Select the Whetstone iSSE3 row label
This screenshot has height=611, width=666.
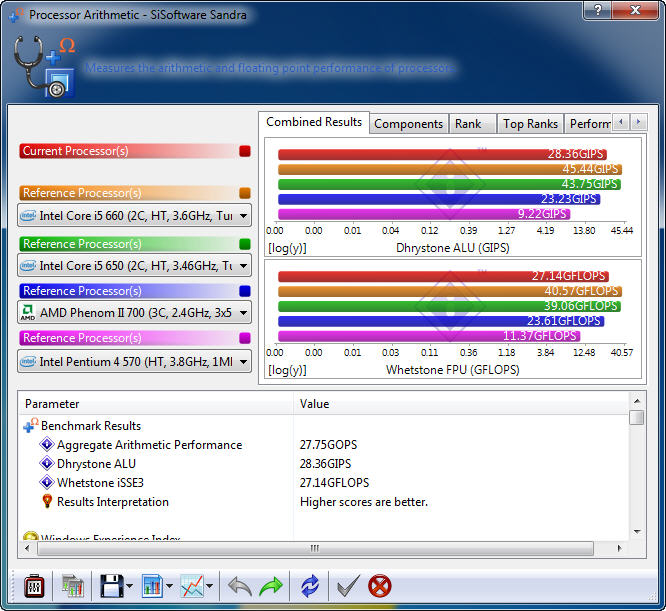pos(100,483)
